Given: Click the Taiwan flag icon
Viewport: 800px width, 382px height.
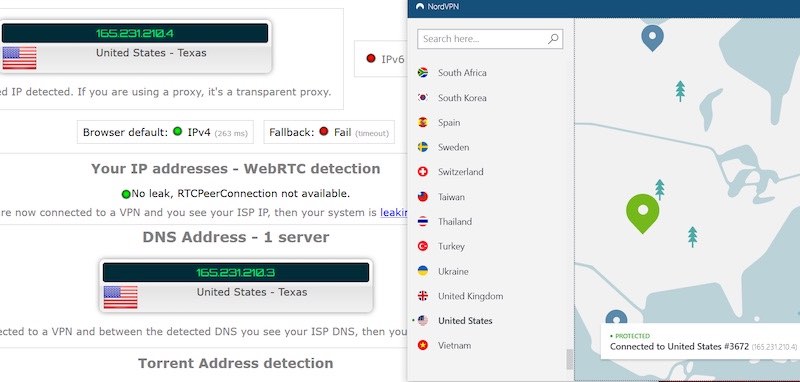Looking at the screenshot, I should pos(422,197).
